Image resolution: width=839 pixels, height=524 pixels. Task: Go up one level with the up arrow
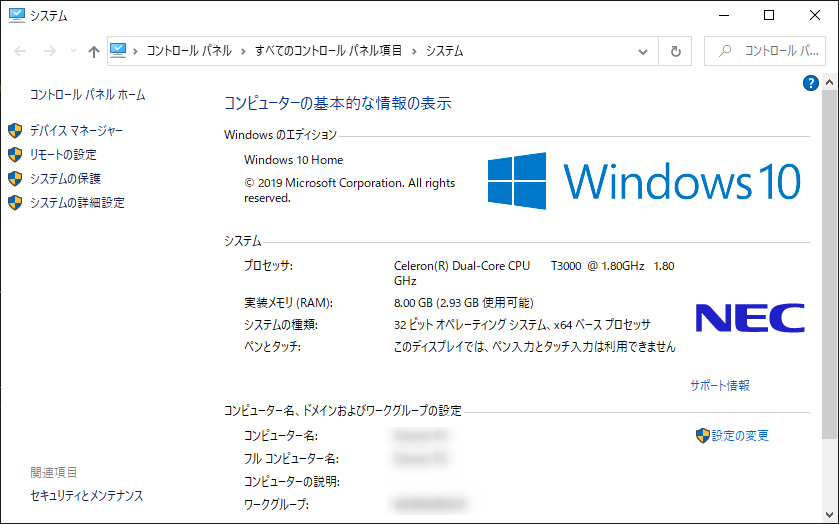point(94,51)
